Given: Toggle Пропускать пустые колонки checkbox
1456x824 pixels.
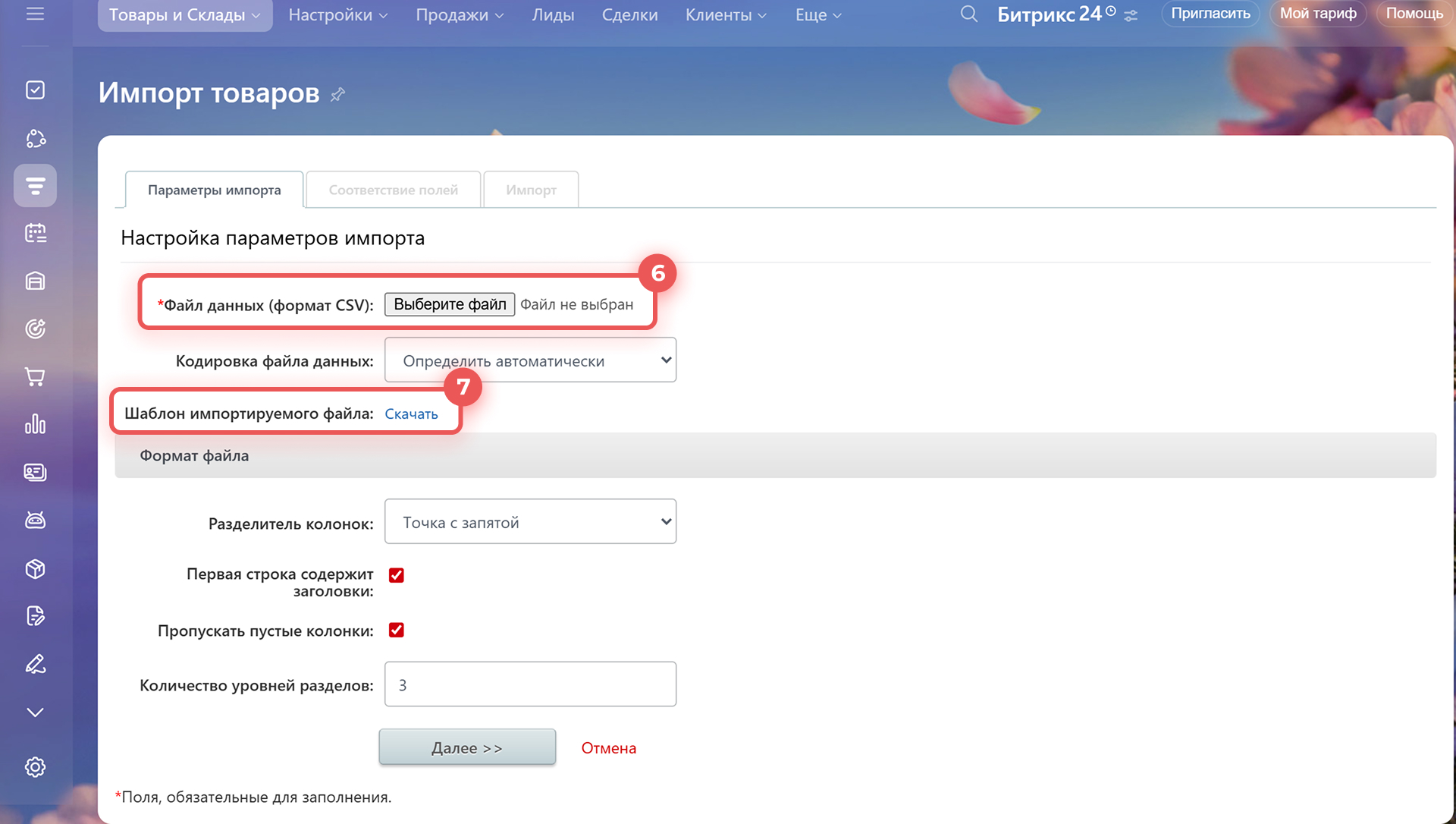Looking at the screenshot, I should [x=397, y=631].
